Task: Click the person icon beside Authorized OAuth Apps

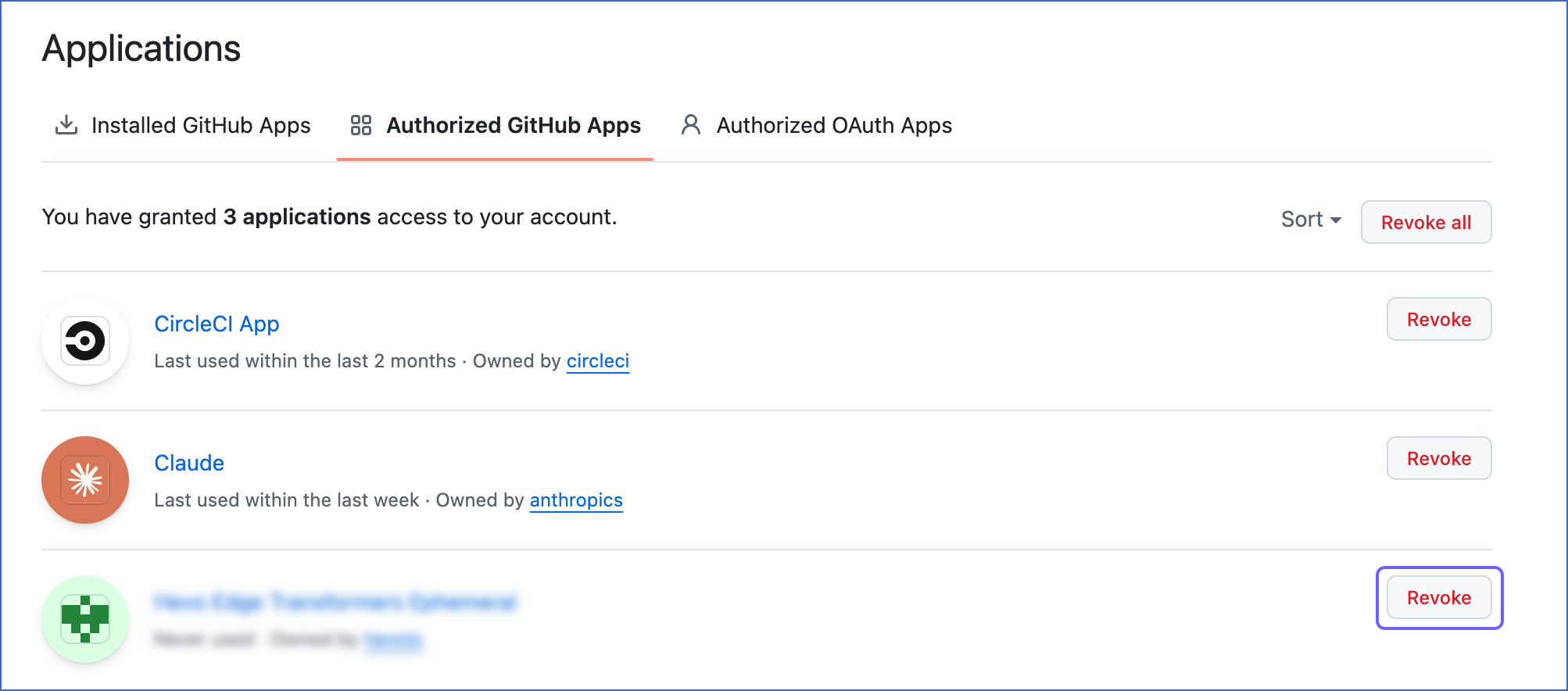Action: coord(691,125)
